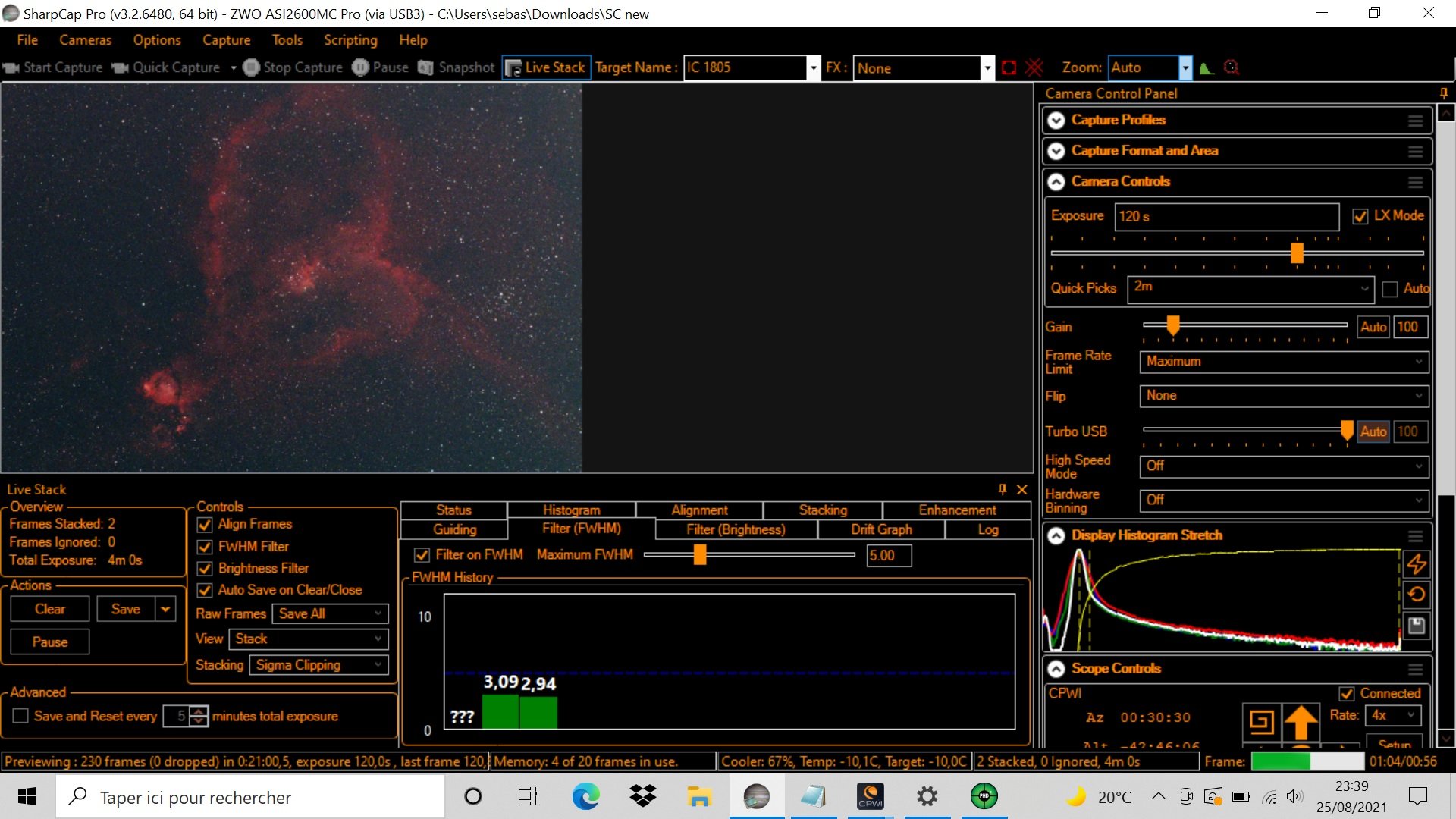Toggle Auto Save on Clear/Close

click(x=205, y=590)
